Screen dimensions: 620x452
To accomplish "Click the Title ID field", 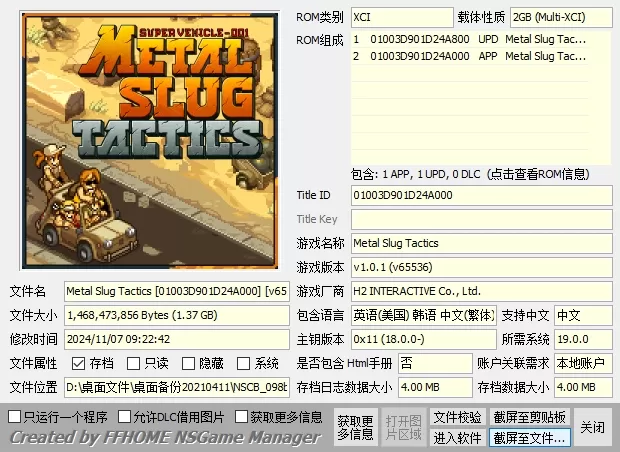I will click(481, 195).
